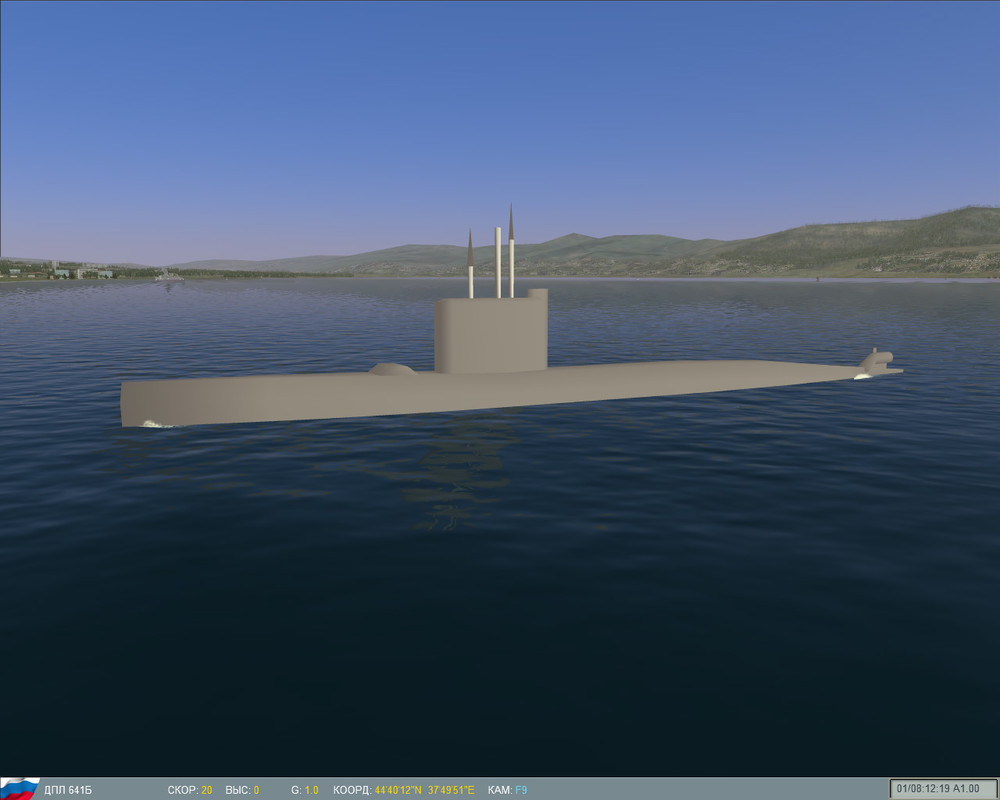Screen dimensions: 1000x800
Task: Click the КООРД coordinates indicator
Action: 355,788
